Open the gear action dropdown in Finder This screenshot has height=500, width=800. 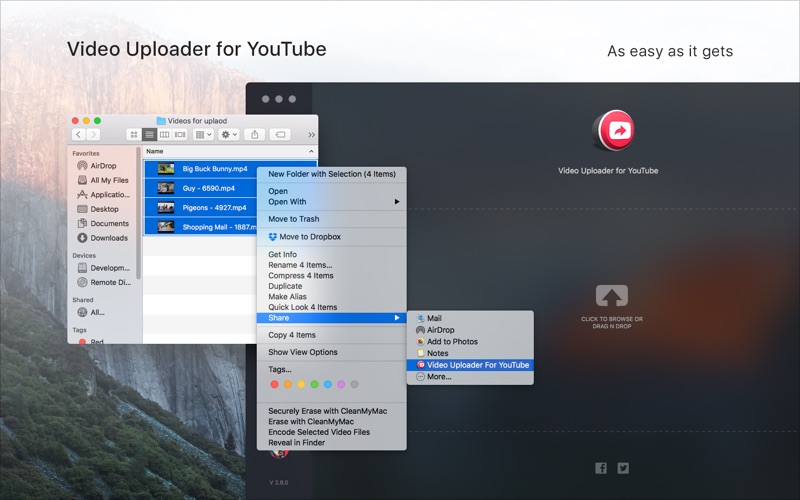(229, 134)
